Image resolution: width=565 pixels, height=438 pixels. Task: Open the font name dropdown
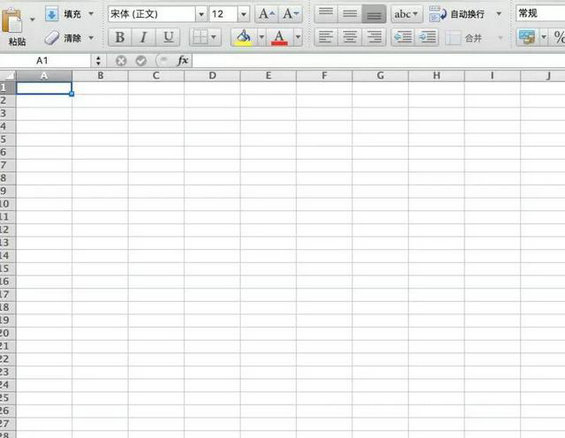pyautogui.click(x=201, y=14)
